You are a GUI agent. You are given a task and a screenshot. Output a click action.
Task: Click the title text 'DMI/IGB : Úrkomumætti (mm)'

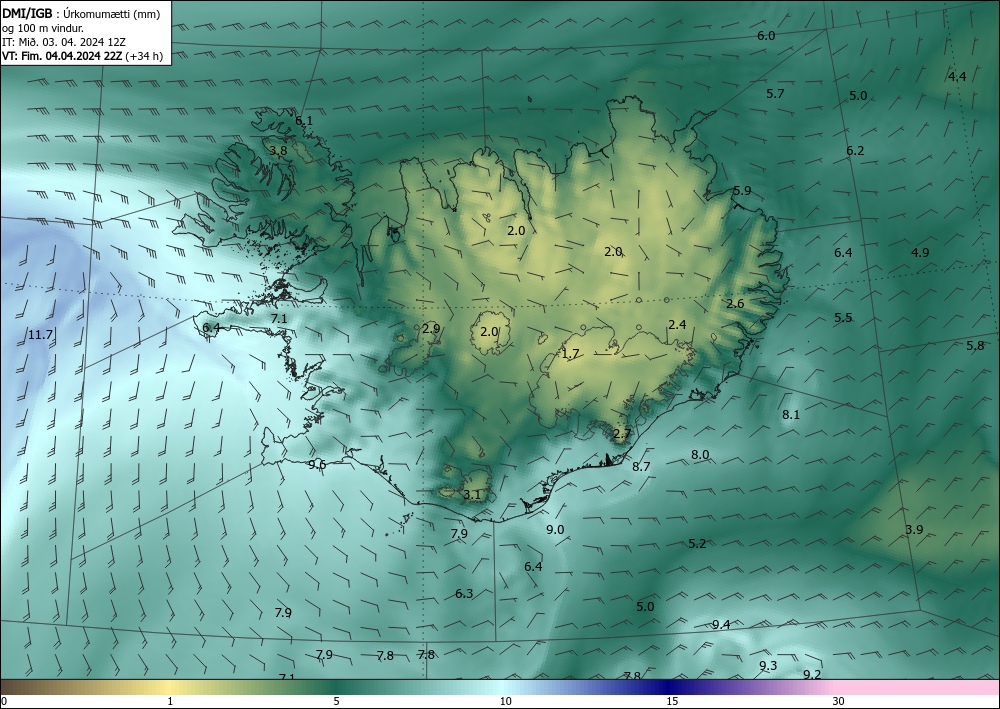(80, 14)
